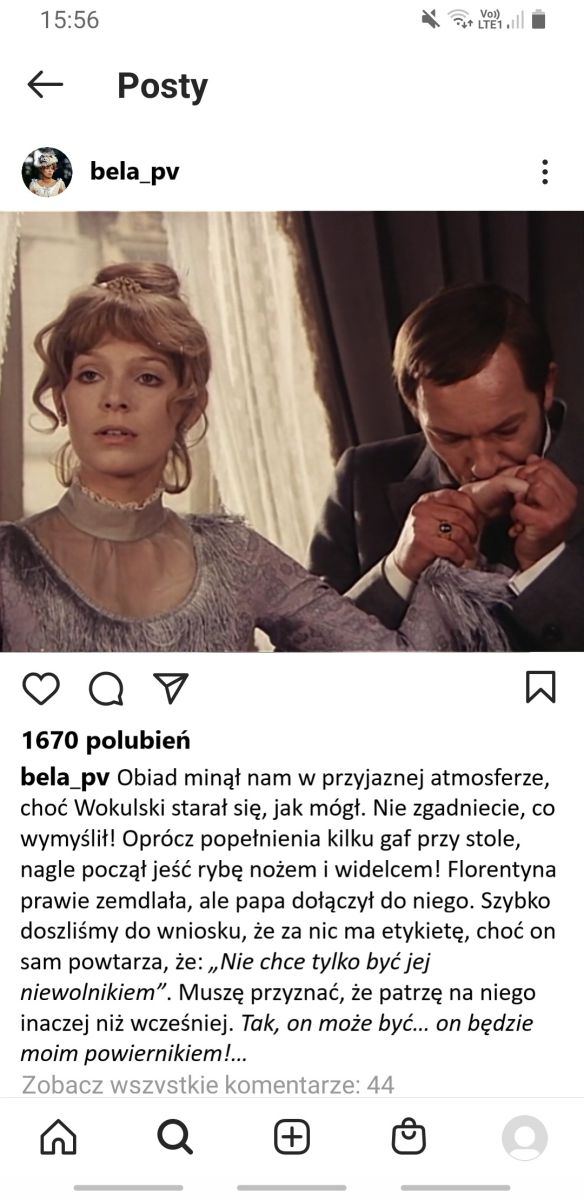Open bela_pv username in post header
The width and height of the screenshot is (584, 1200).
(x=134, y=172)
